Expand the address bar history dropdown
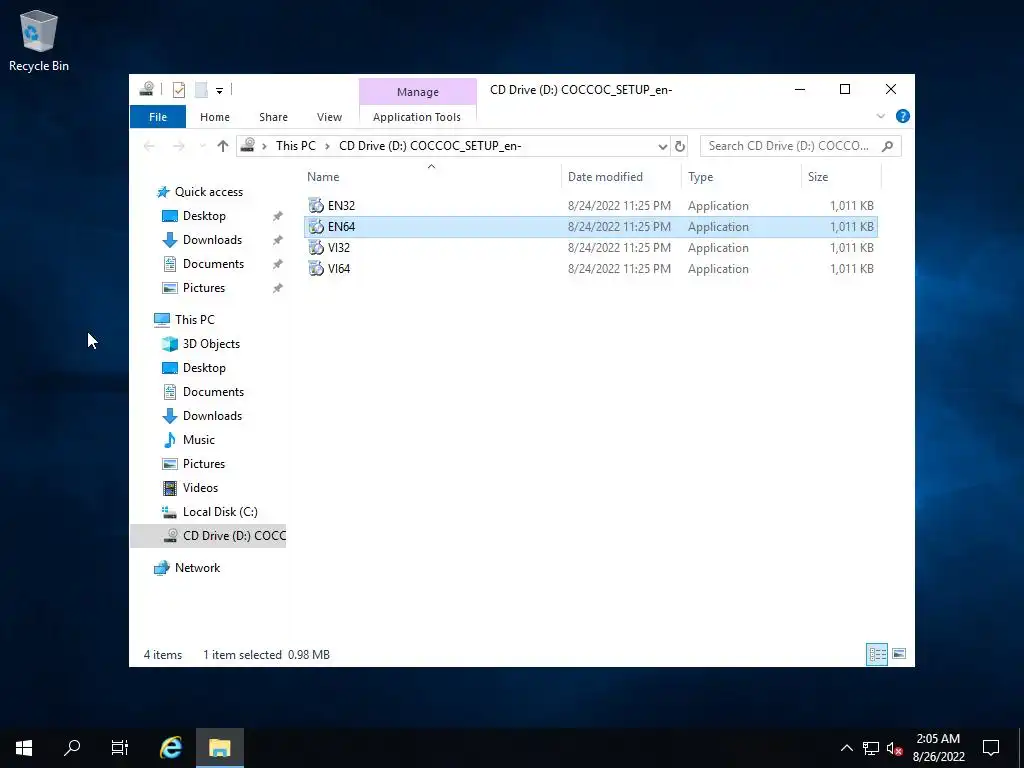This screenshot has height=768, width=1024. click(662, 146)
